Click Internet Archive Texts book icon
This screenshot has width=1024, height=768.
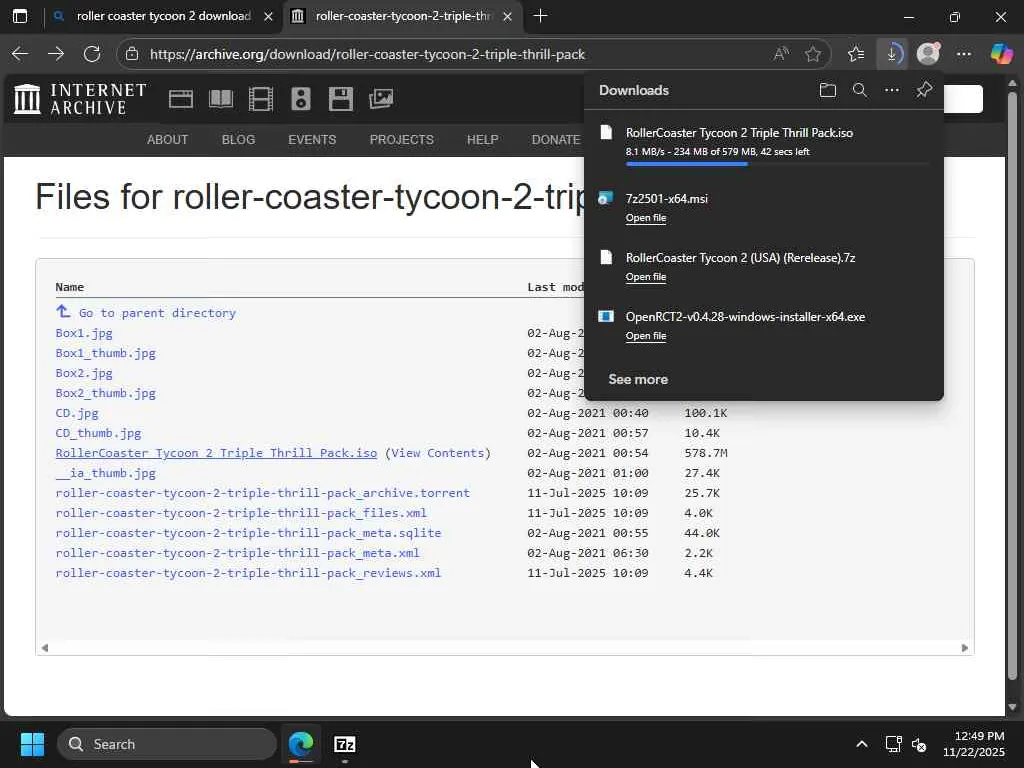point(220,98)
